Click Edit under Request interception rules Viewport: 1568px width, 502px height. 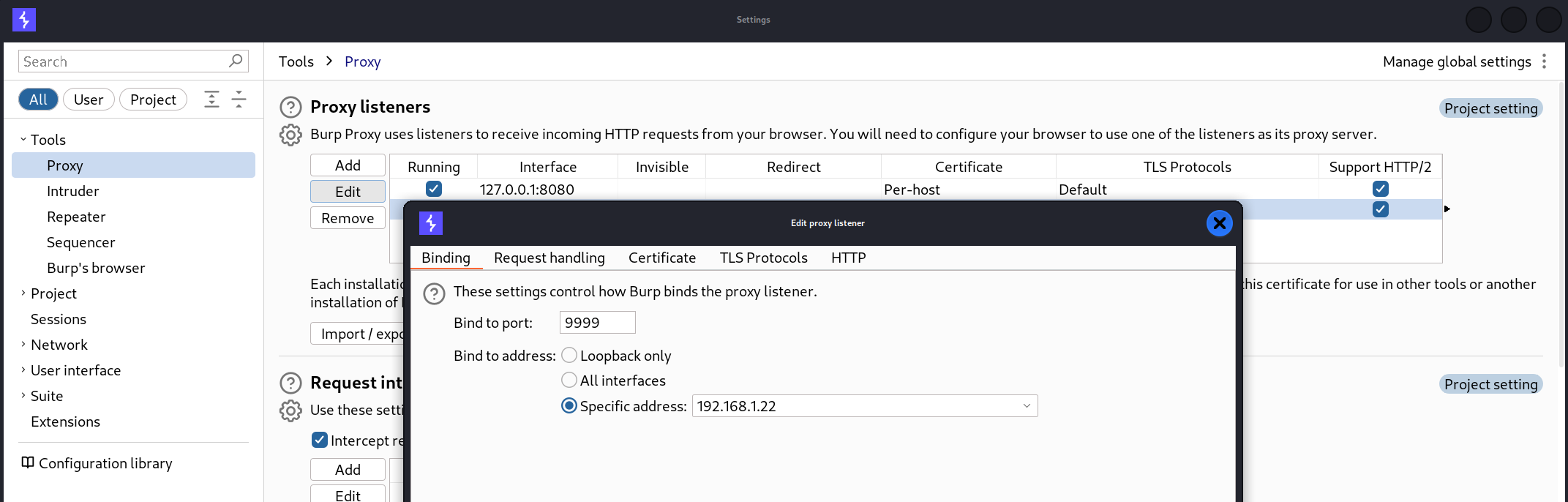coord(348,495)
